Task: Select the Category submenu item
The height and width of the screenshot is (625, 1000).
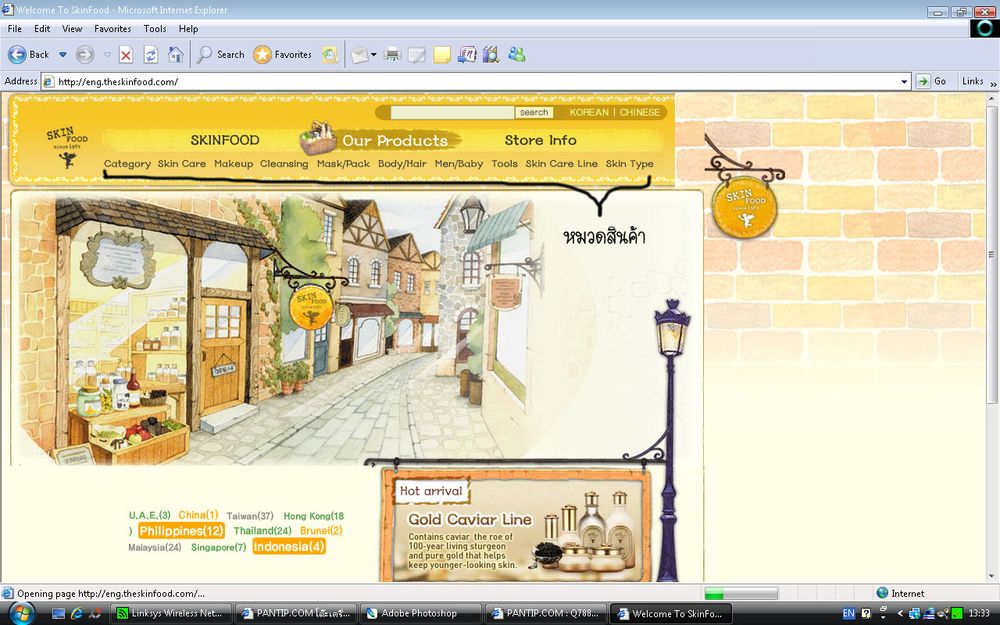Action: (127, 164)
